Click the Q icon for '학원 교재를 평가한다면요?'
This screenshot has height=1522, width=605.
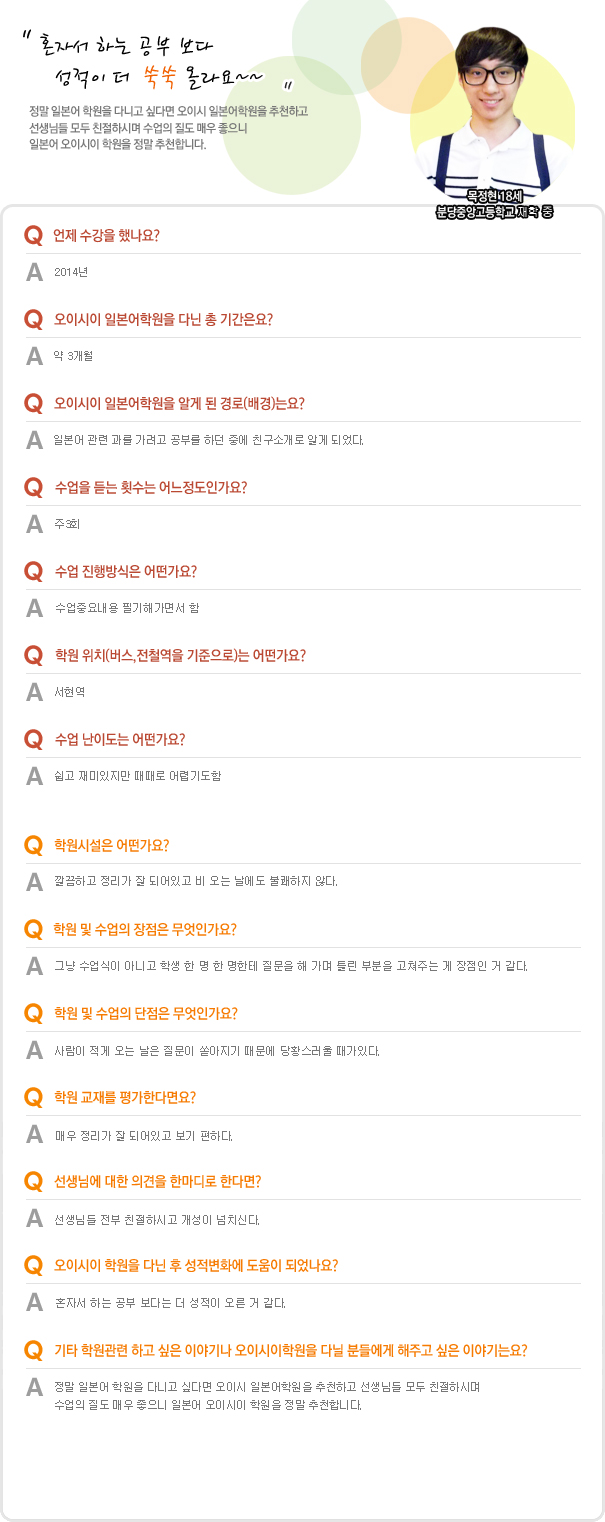pos(33,1097)
